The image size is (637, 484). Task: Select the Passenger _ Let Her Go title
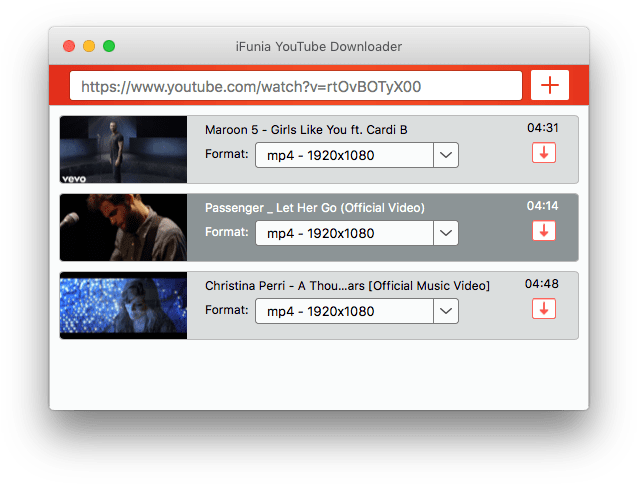[x=314, y=208]
